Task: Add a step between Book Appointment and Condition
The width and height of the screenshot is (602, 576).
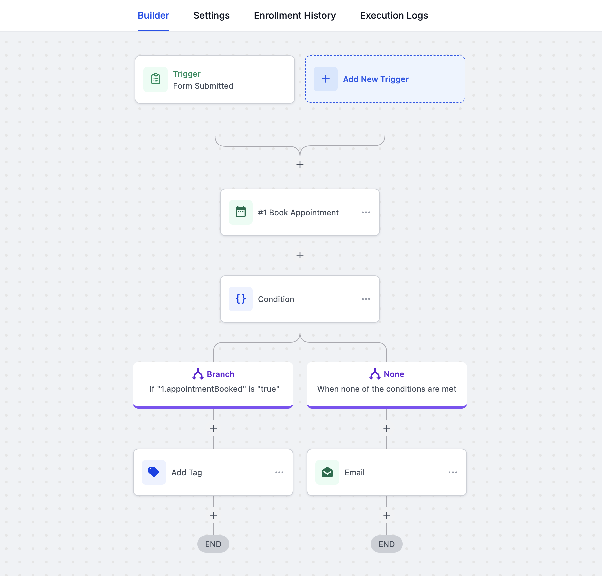Action: [300, 255]
